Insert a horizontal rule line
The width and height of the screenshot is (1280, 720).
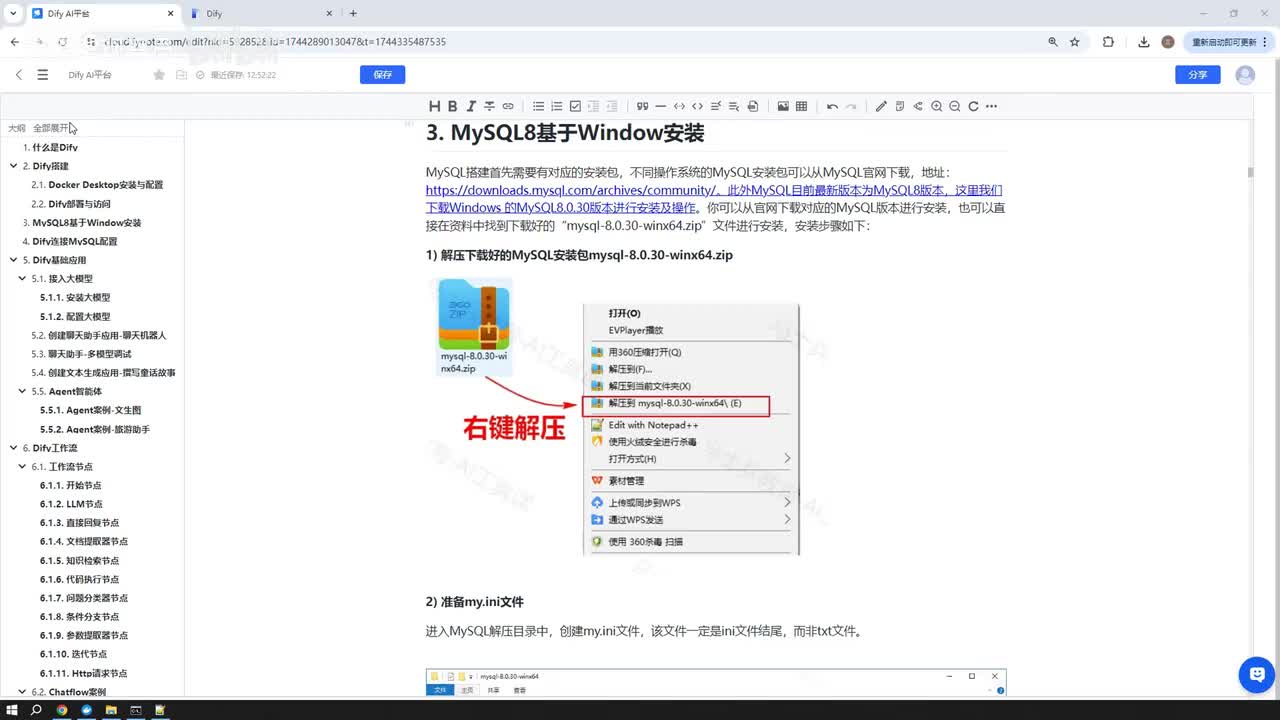coord(661,106)
